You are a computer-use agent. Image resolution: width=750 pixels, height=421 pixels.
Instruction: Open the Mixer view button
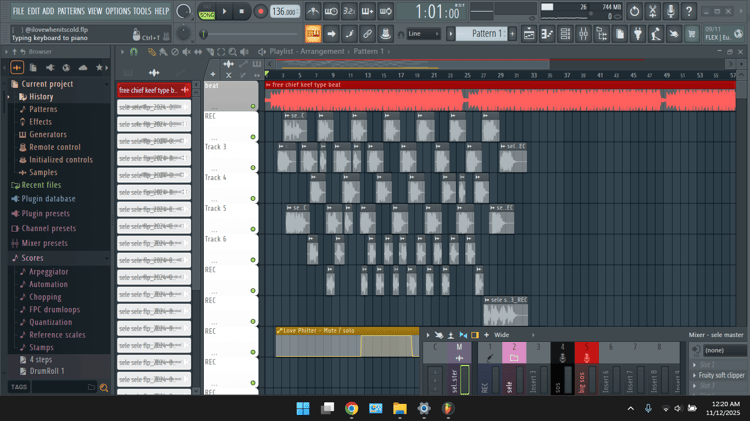pos(584,34)
